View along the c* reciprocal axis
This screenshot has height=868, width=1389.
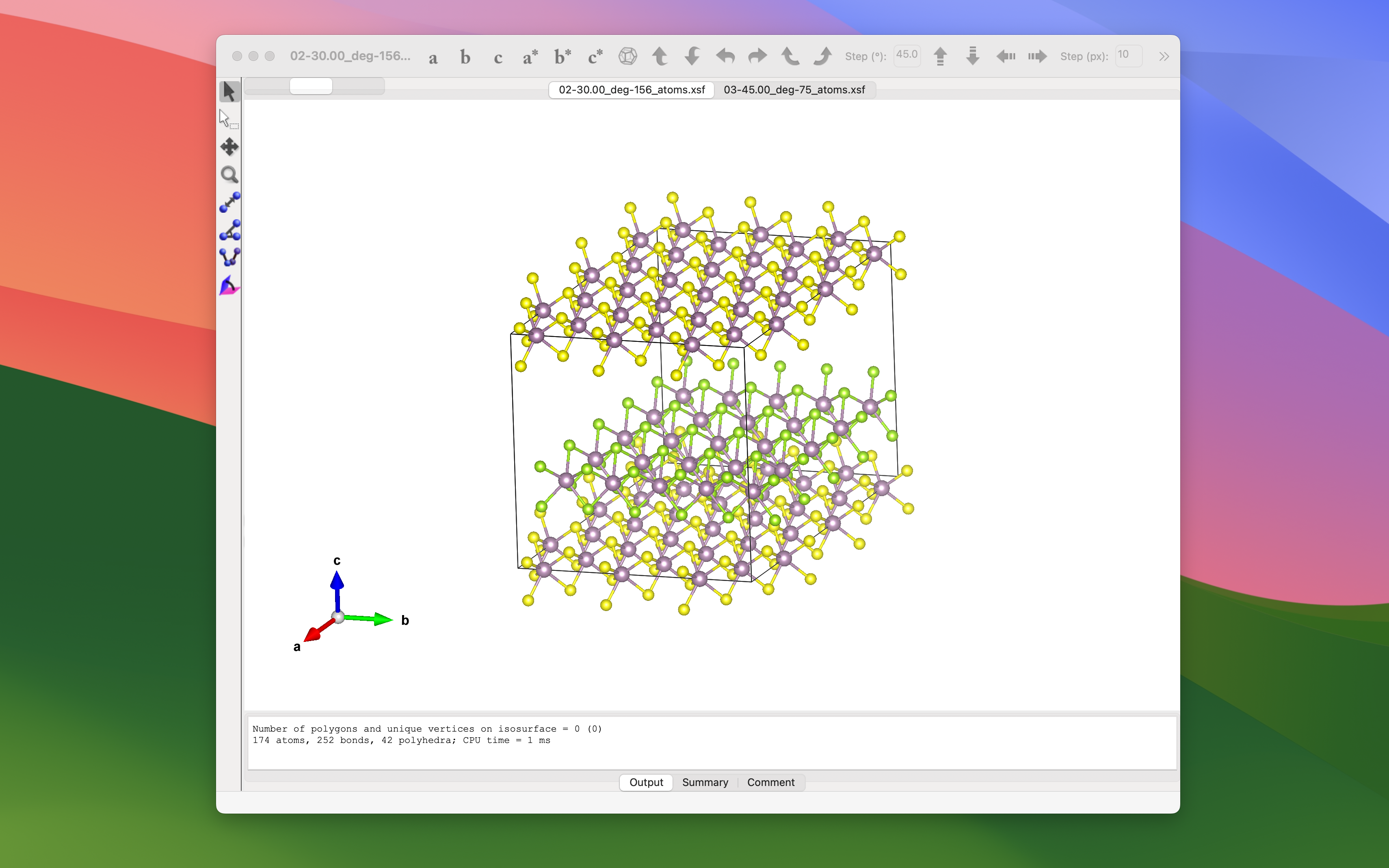pyautogui.click(x=595, y=56)
